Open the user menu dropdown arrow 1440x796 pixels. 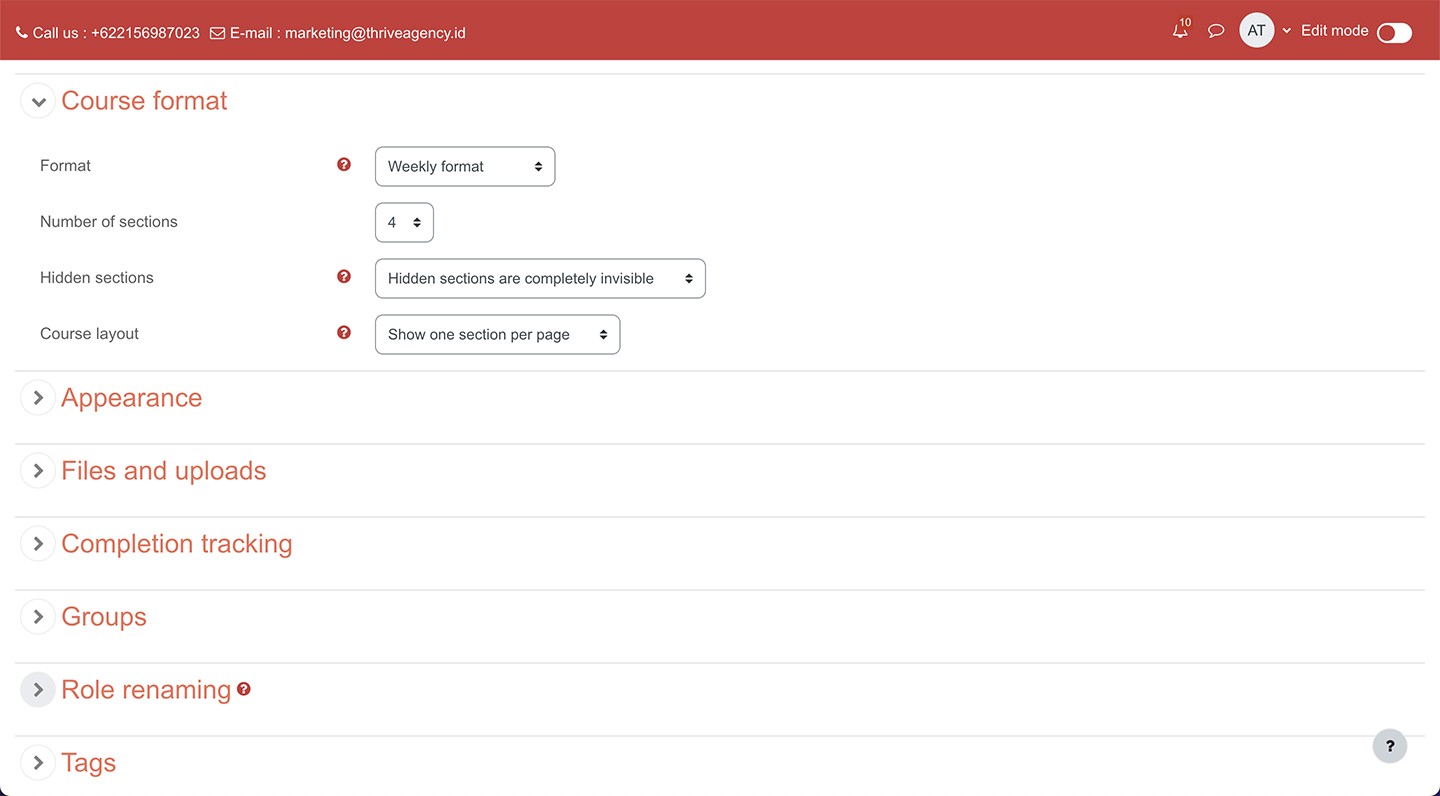(1287, 31)
